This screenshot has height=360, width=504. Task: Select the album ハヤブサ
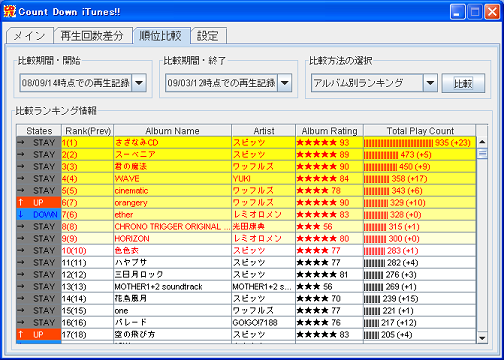[x=172, y=263]
